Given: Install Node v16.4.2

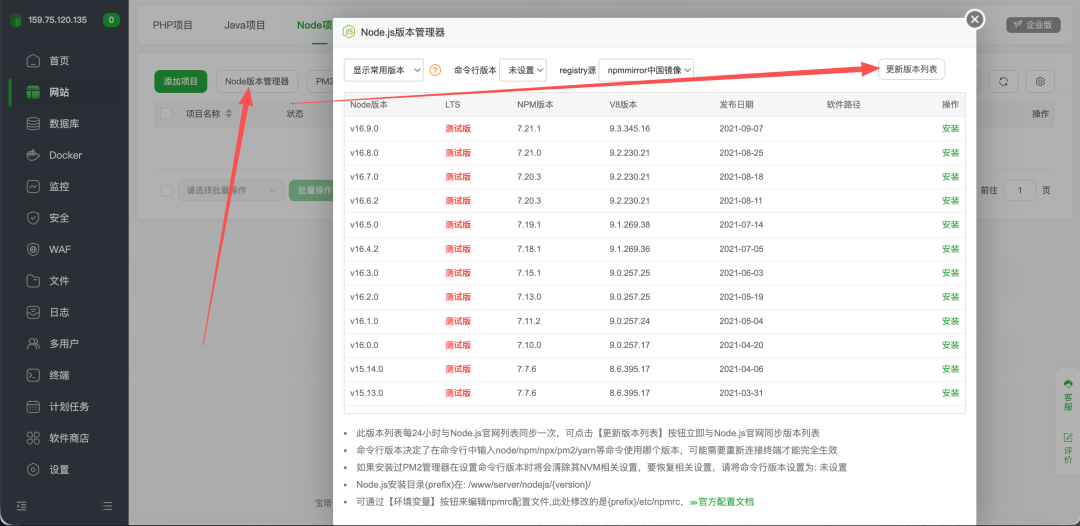Looking at the screenshot, I should tap(951, 249).
